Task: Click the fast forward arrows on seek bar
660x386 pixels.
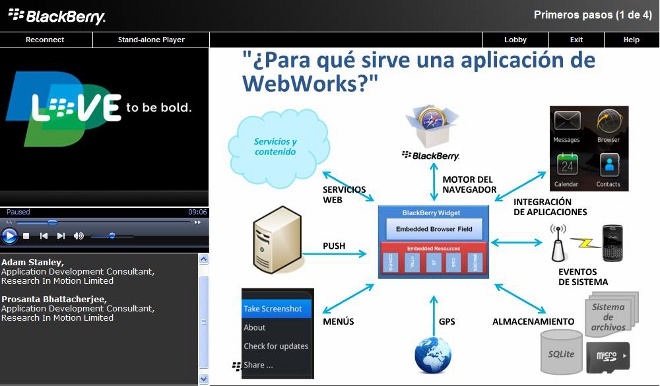Action: click(197, 222)
